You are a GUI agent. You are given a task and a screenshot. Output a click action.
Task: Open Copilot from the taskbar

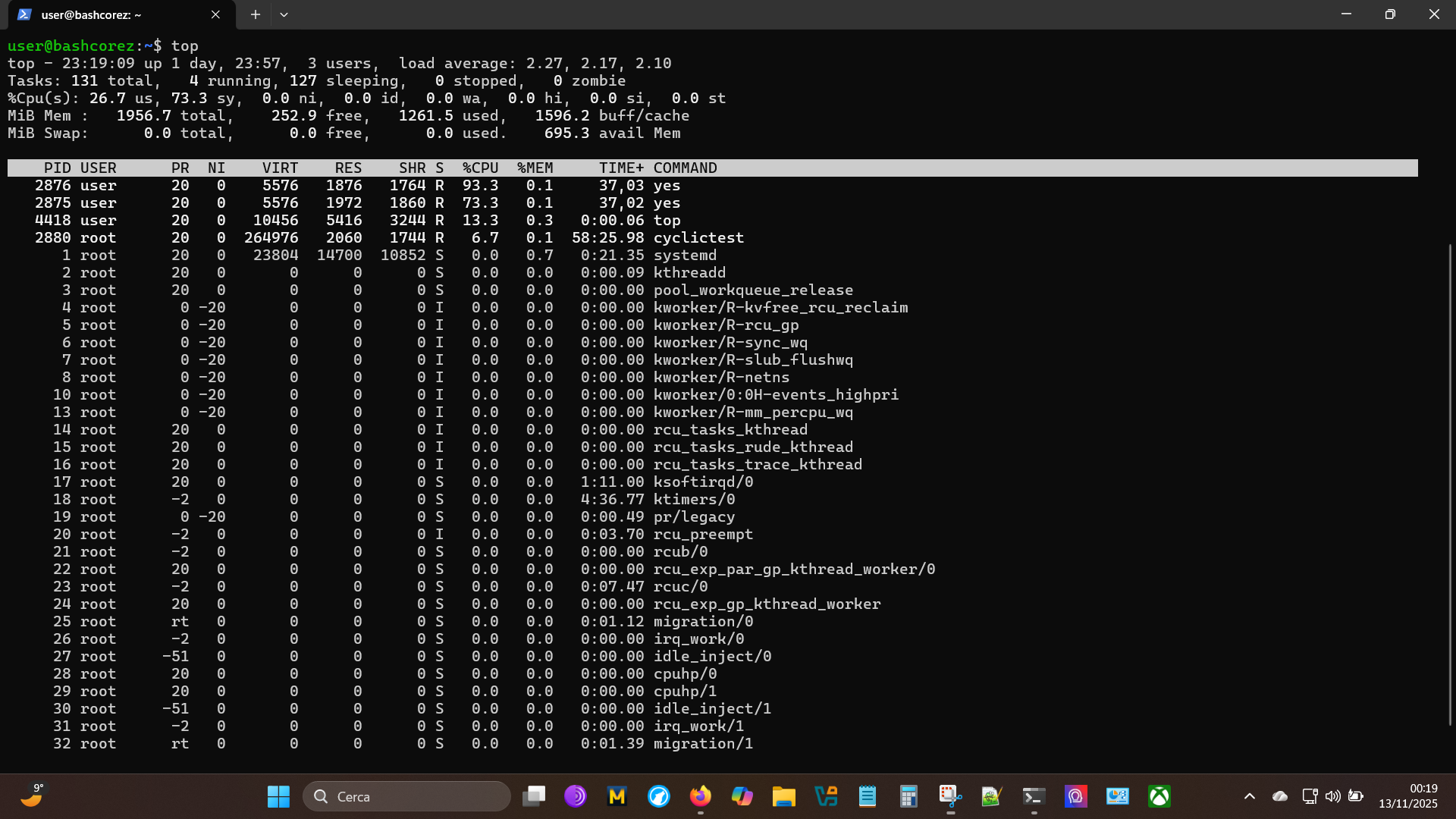point(742,796)
